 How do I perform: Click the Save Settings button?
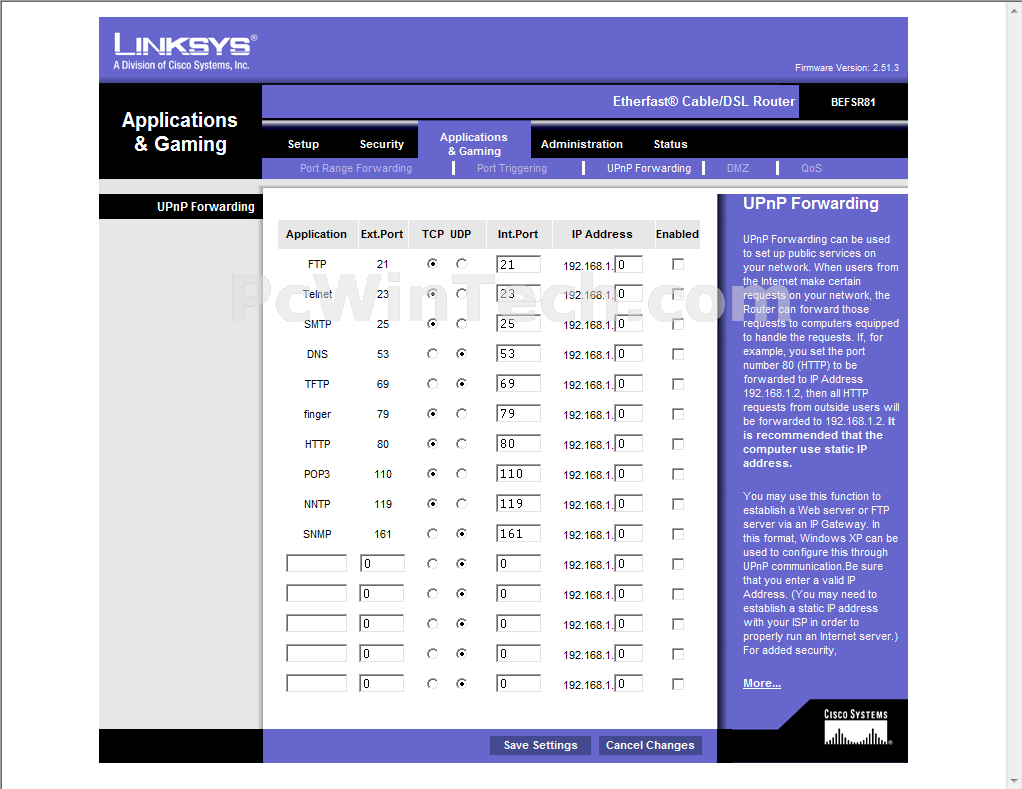[540, 745]
